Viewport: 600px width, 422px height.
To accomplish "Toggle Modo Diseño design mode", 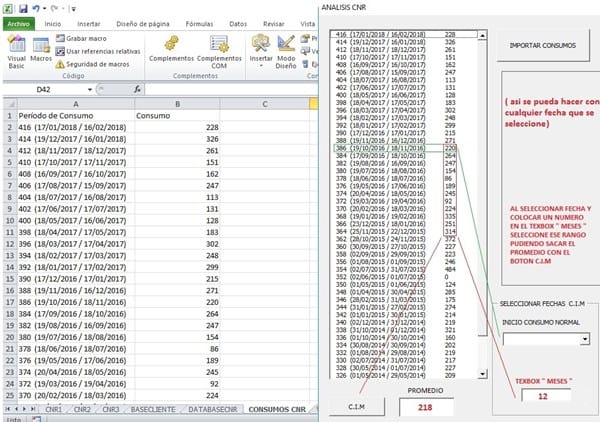I will pyautogui.click(x=285, y=51).
